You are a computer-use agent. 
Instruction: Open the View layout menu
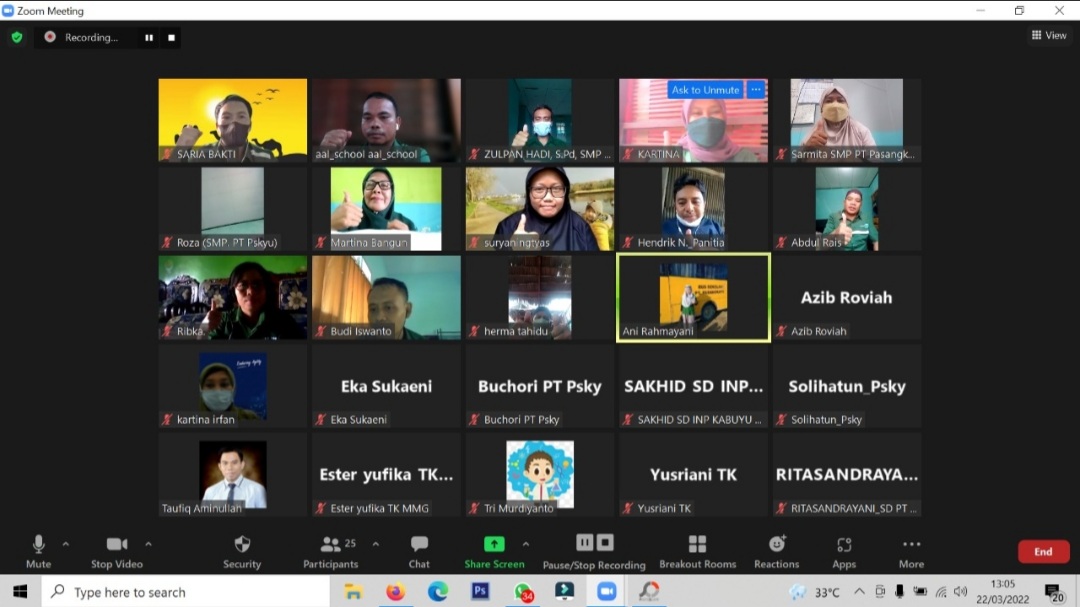(1049, 35)
